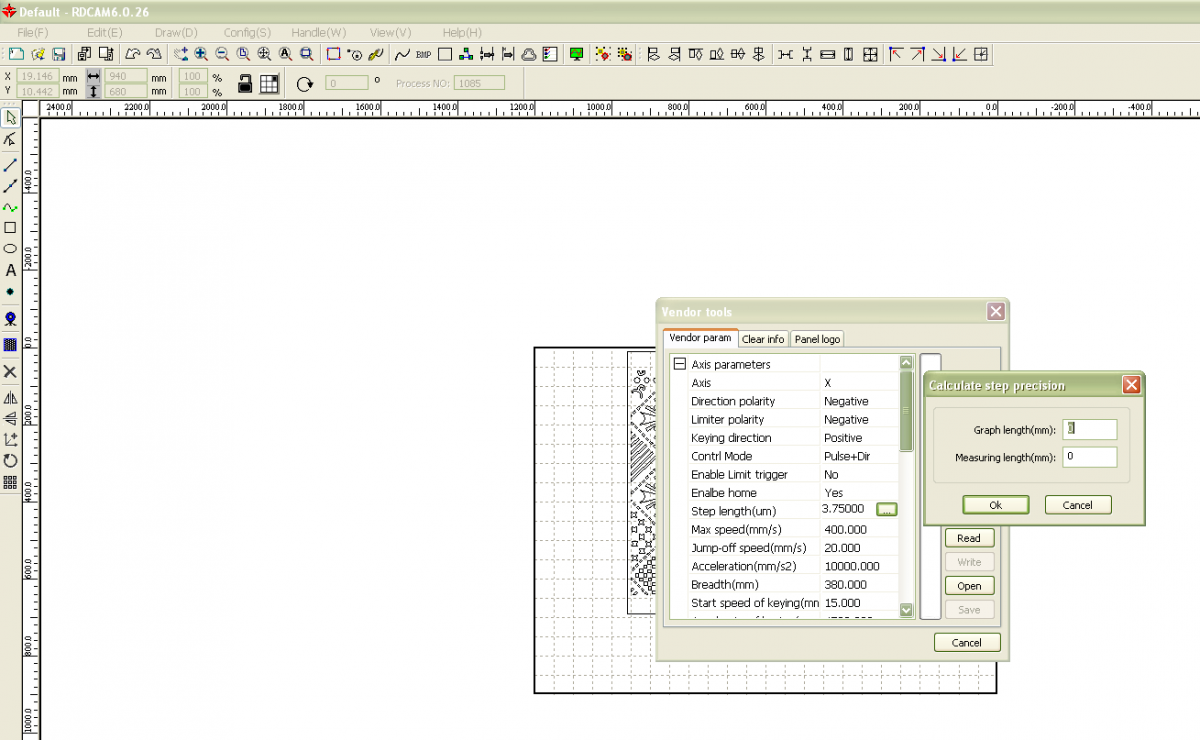Click the Read button in Vendor tools
1200x740 pixels.
tap(968, 538)
